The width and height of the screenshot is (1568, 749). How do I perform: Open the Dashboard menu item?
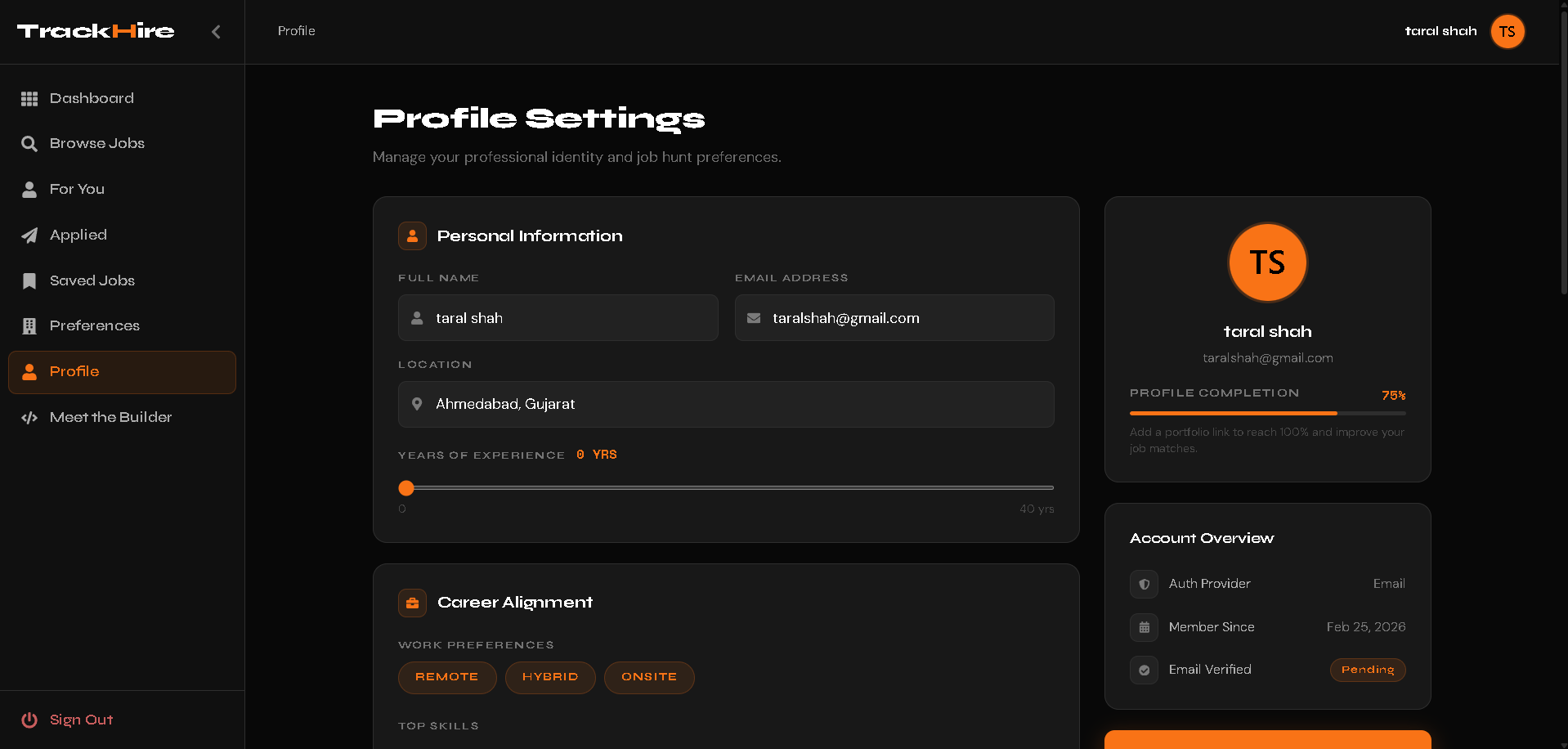[122, 98]
